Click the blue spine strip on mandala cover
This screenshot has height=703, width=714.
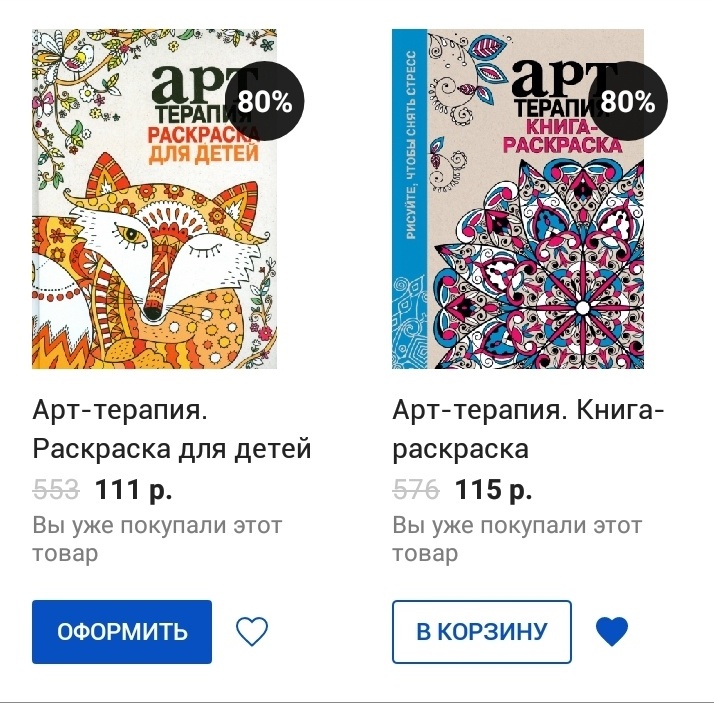410,199
